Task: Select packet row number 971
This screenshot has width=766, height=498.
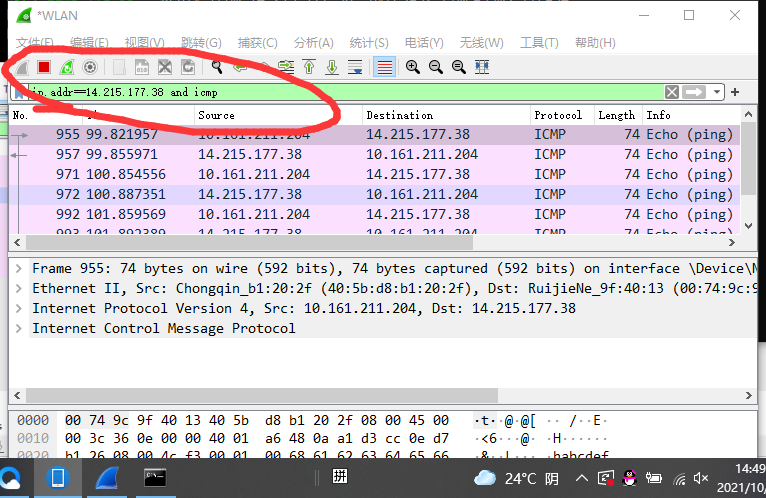Action: (x=374, y=174)
